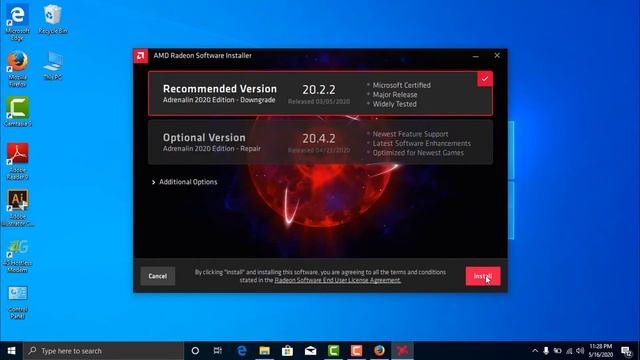Viewport: 640px width, 360px height.
Task: Open the network tray icon
Action: pyautogui.click(x=569, y=351)
